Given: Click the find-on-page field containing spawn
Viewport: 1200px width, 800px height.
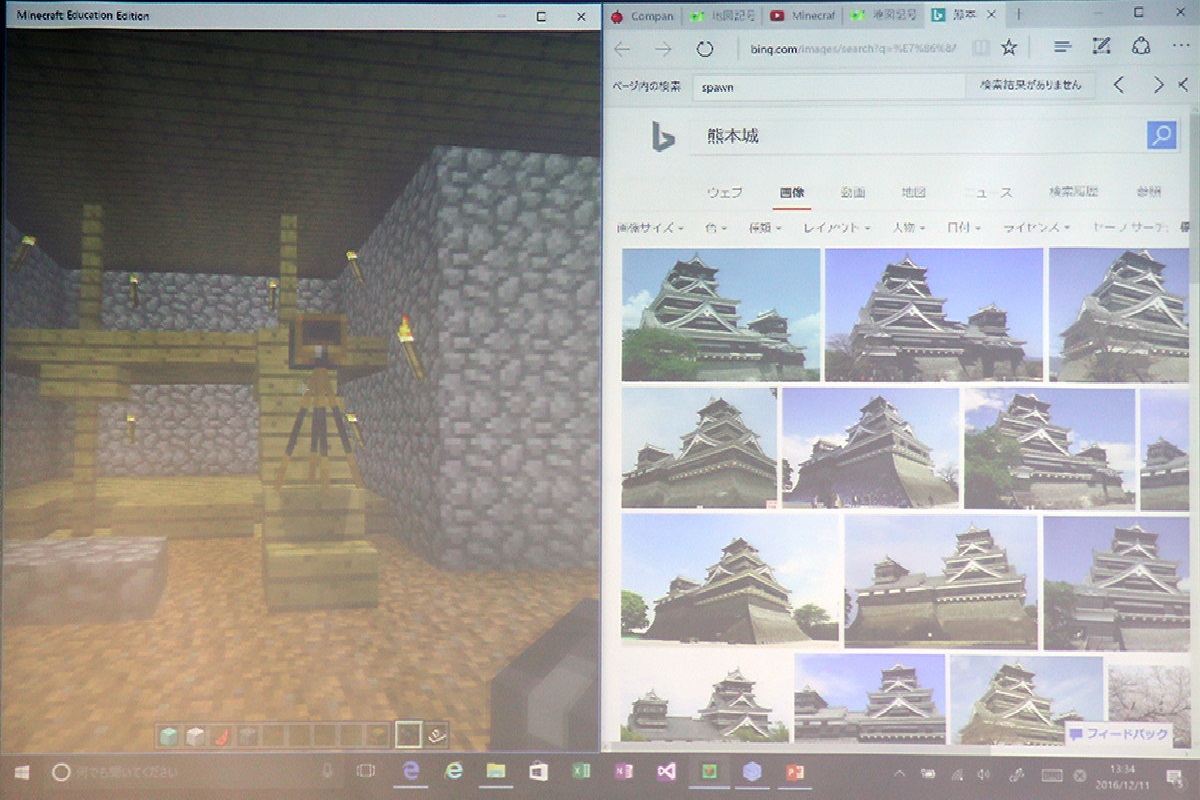Looking at the screenshot, I should pos(827,86).
